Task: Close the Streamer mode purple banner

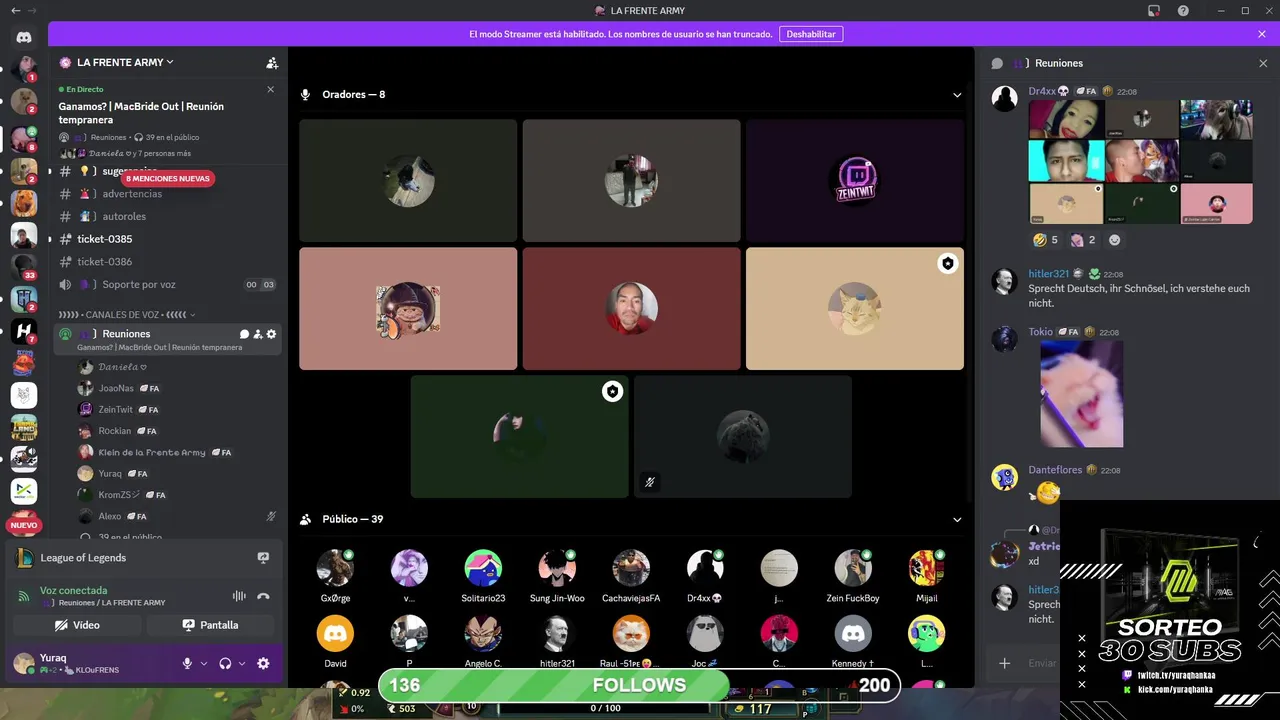Action: pyautogui.click(x=1262, y=34)
